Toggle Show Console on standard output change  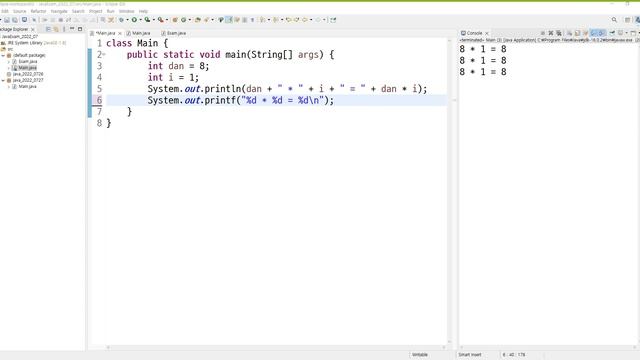593,33
